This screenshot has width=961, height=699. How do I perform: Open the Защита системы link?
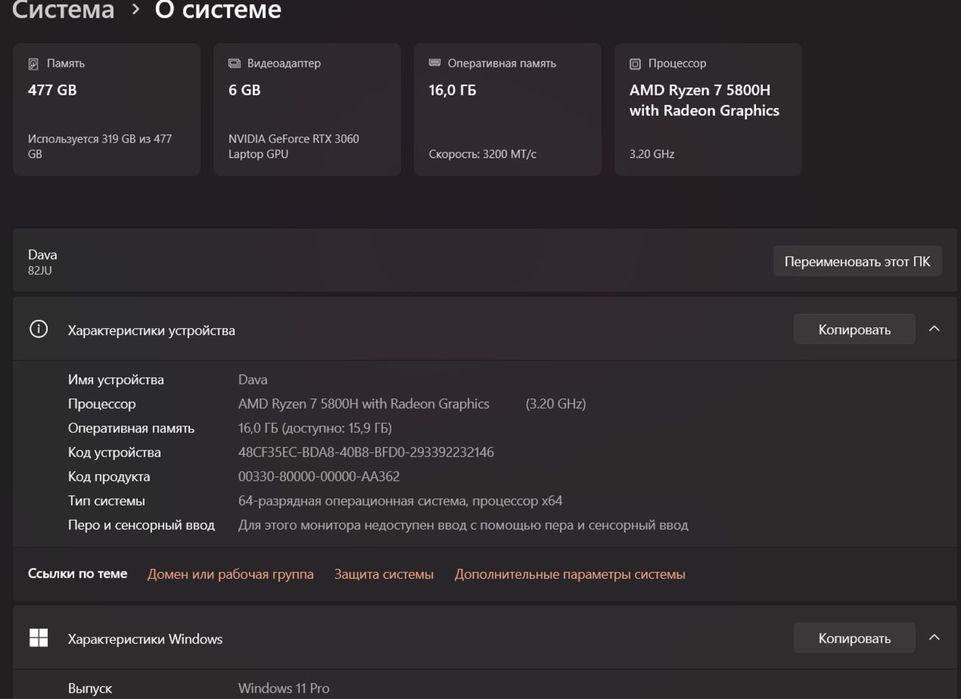click(x=384, y=574)
